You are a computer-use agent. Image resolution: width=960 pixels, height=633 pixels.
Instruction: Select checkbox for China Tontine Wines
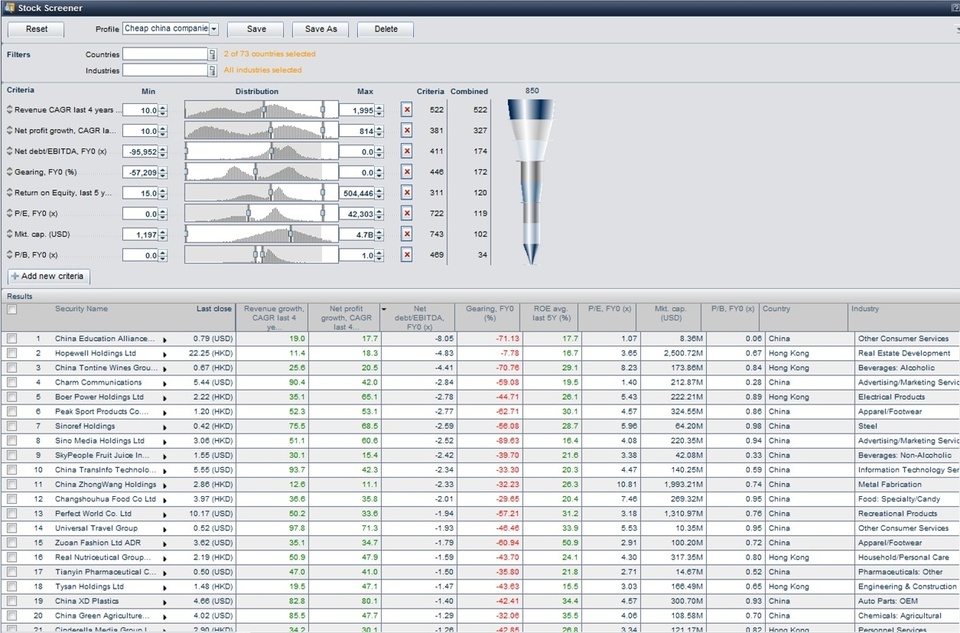click(12, 368)
